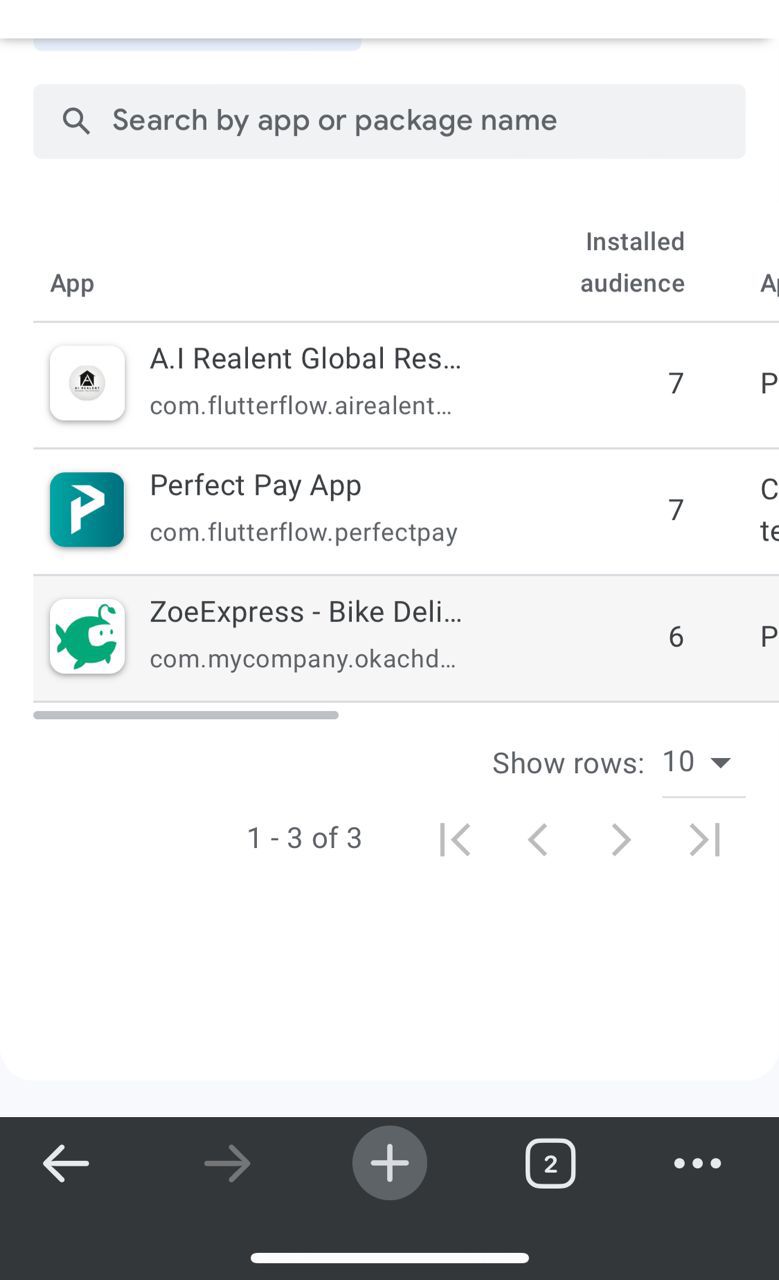The height and width of the screenshot is (1280, 779).
Task: Open the ZoeExpress - Bike Deli… name link
Action: 306,612
